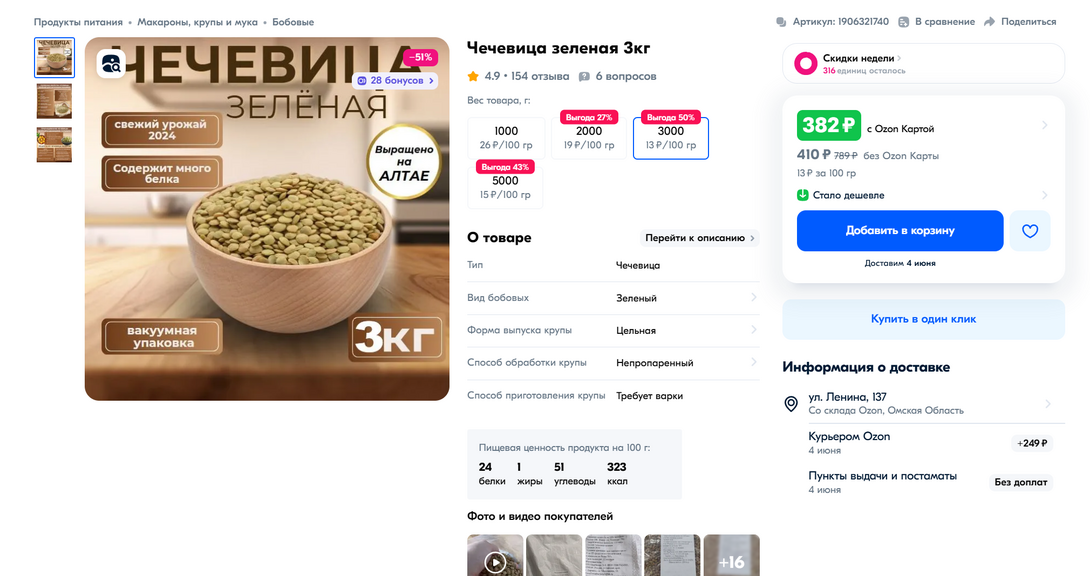This screenshot has width=1090, height=576.
Task: Click the Добавить в корзину button
Action: [x=900, y=231]
